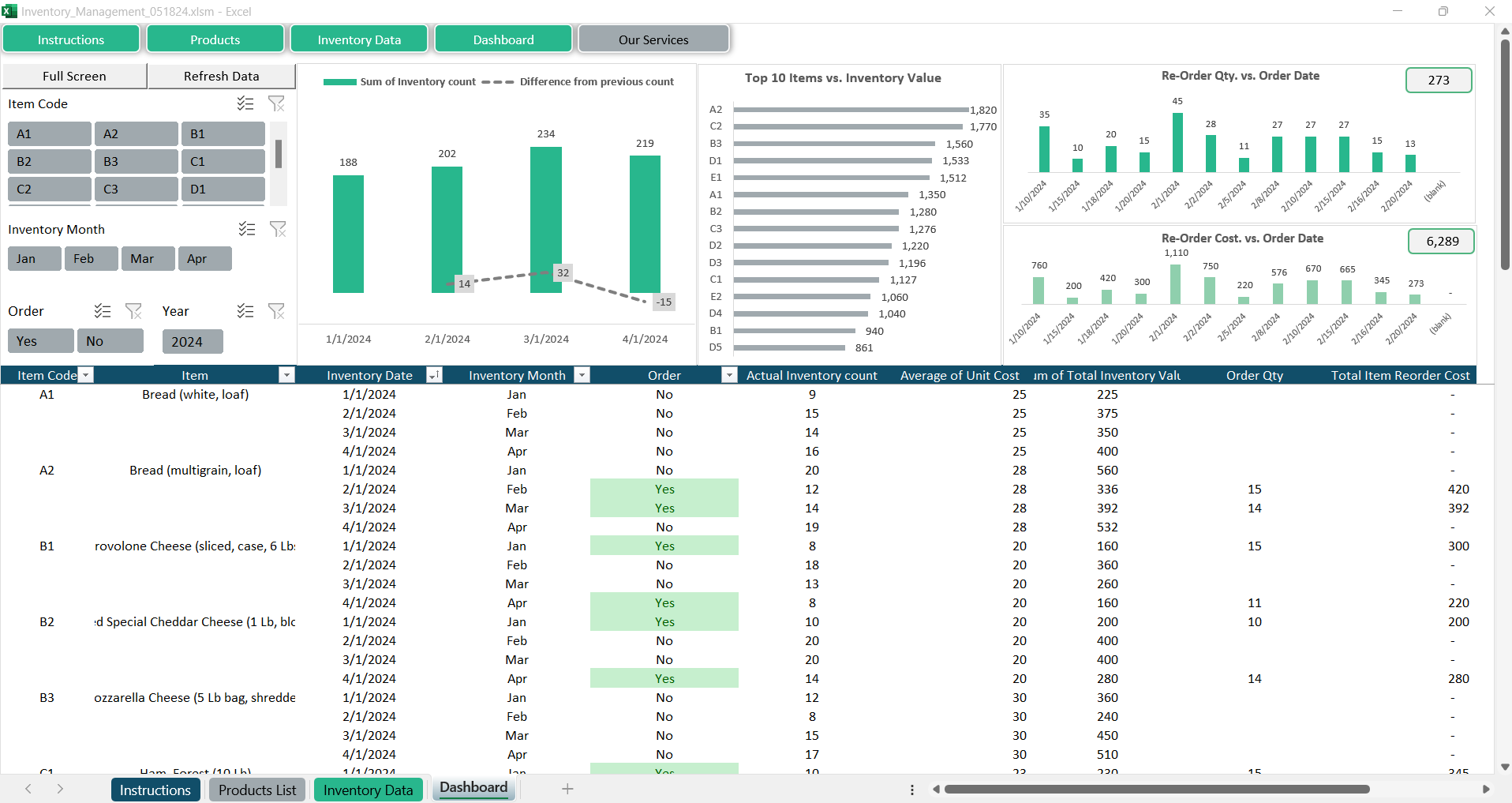Open the Item Code column filter dropdown
This screenshot has height=803, width=1512.
86,376
